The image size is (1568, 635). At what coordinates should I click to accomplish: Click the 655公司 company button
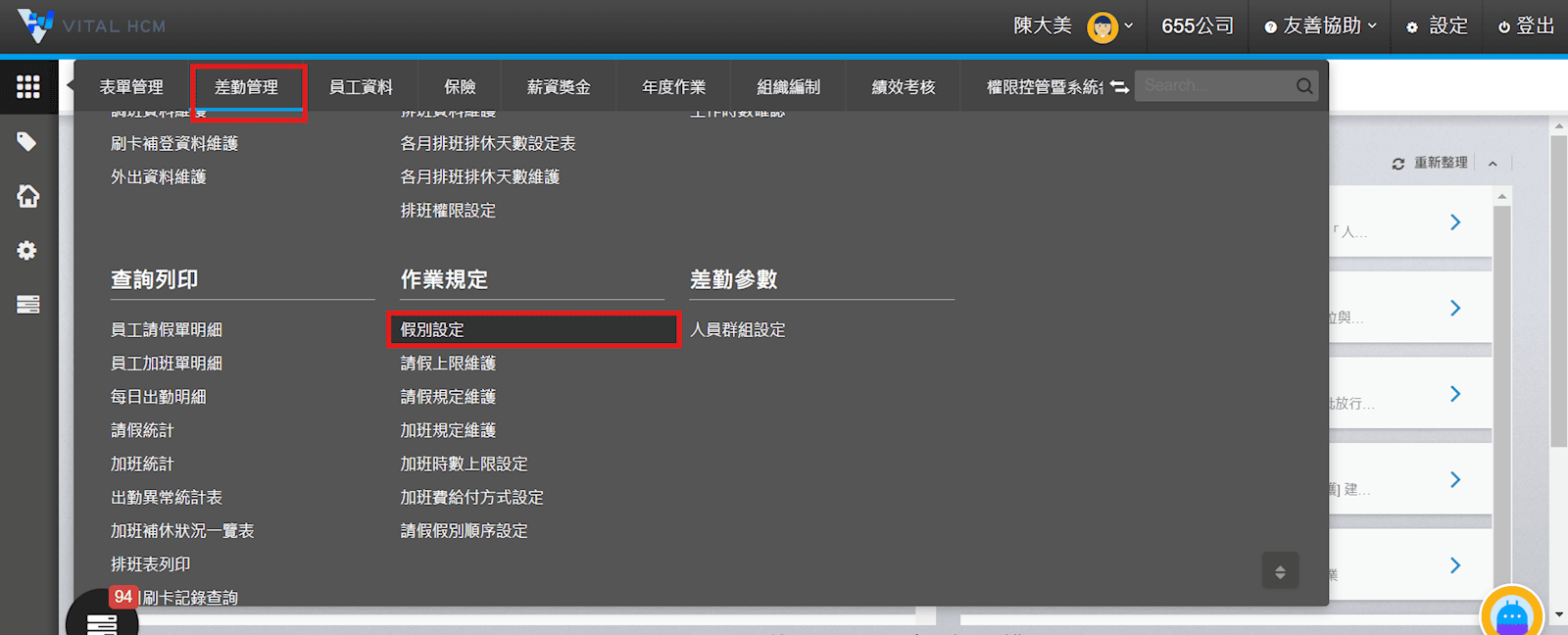(1198, 26)
